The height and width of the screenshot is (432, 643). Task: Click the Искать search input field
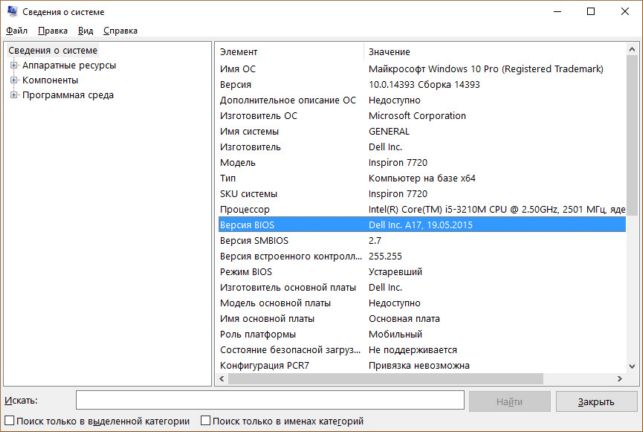270,400
